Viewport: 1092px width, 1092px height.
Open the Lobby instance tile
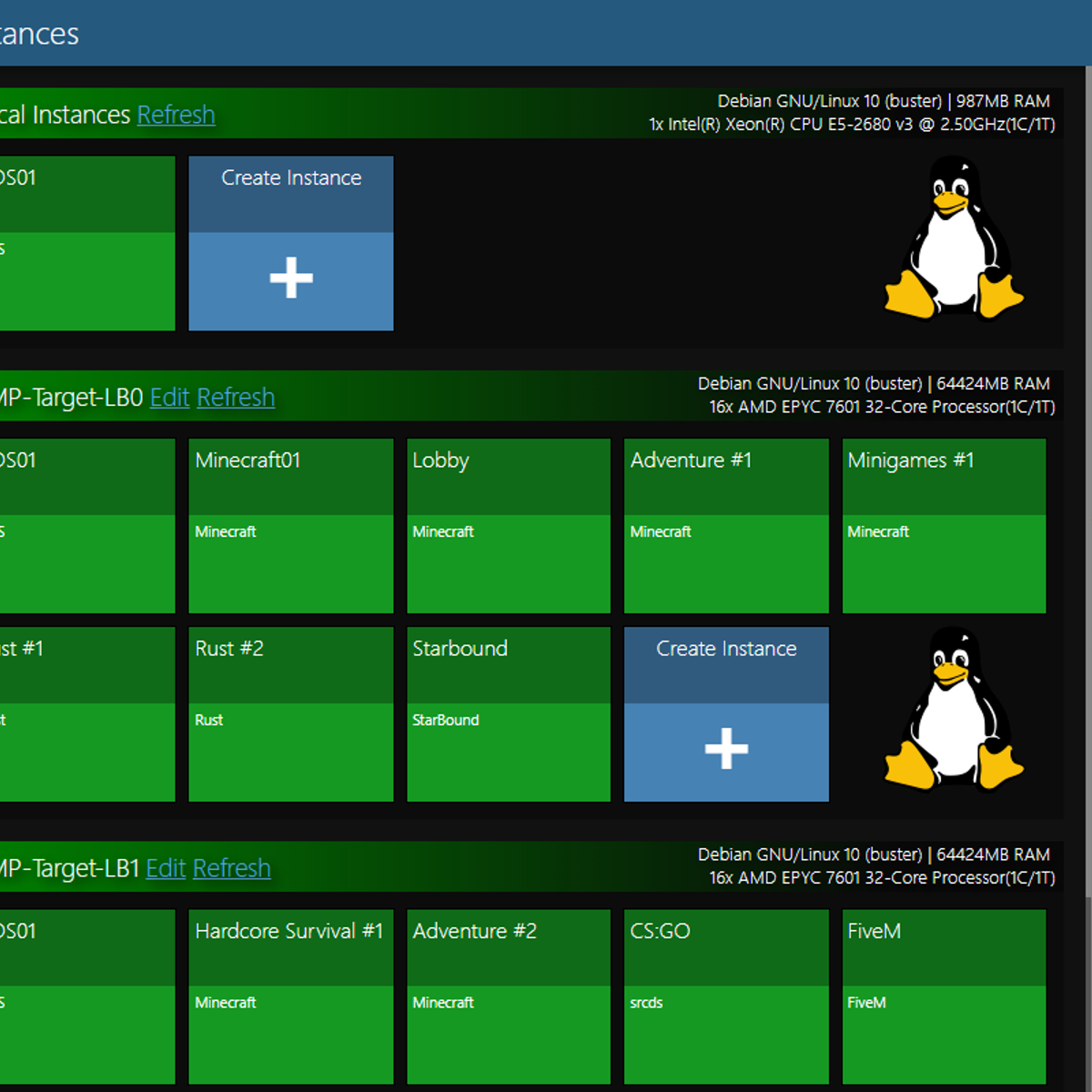pos(509,526)
